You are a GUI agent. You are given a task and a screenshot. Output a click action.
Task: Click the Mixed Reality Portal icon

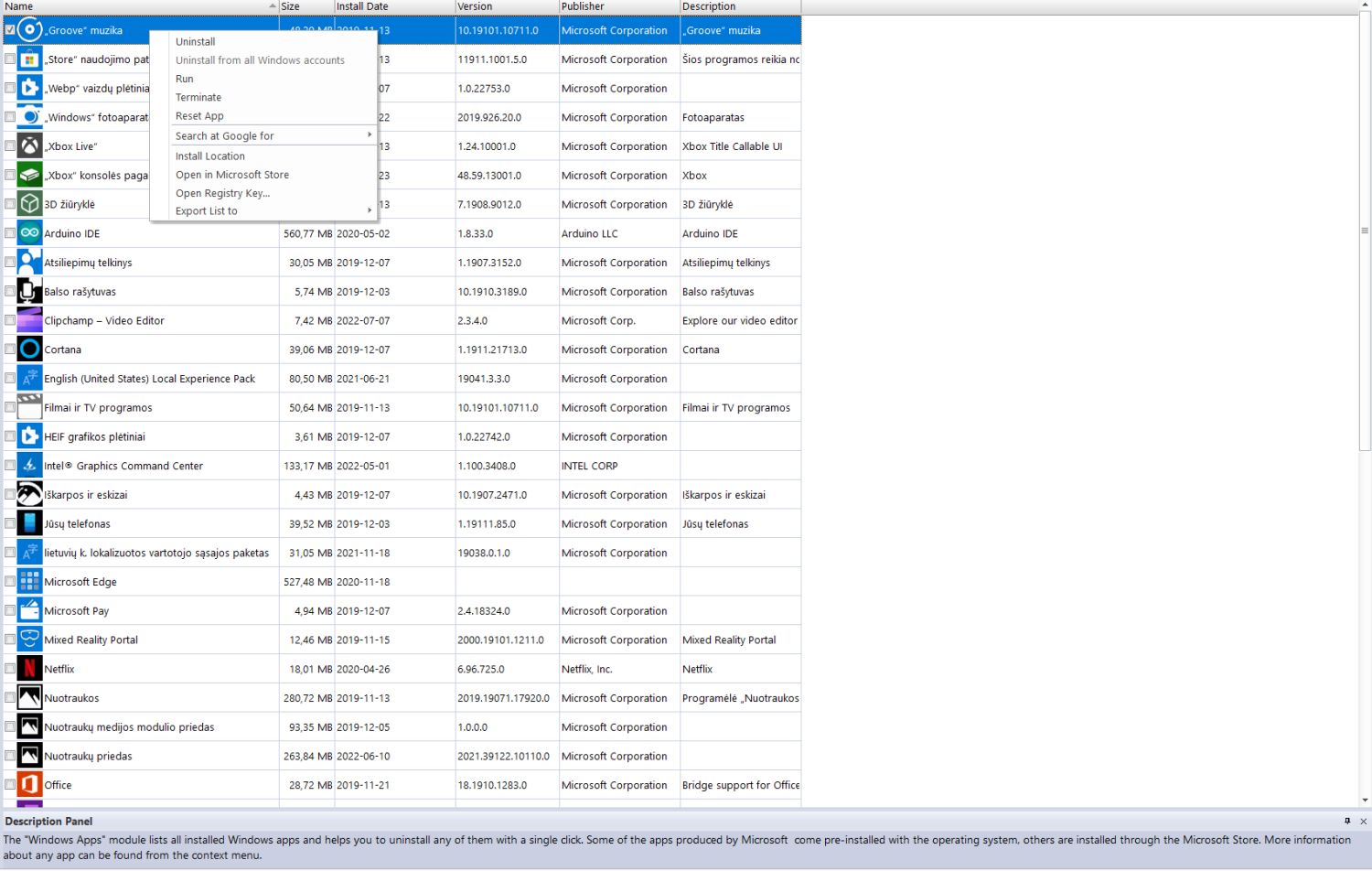29,640
